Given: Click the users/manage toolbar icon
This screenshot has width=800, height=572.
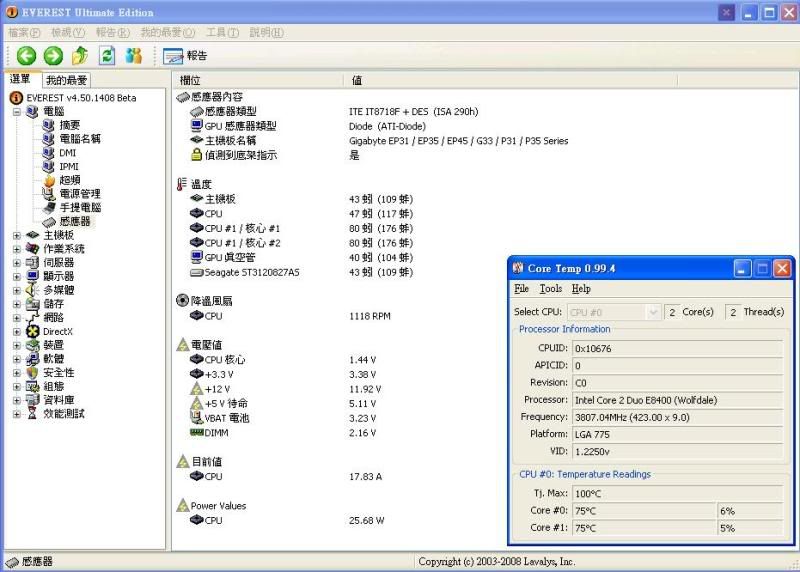Looking at the screenshot, I should click(x=134, y=56).
